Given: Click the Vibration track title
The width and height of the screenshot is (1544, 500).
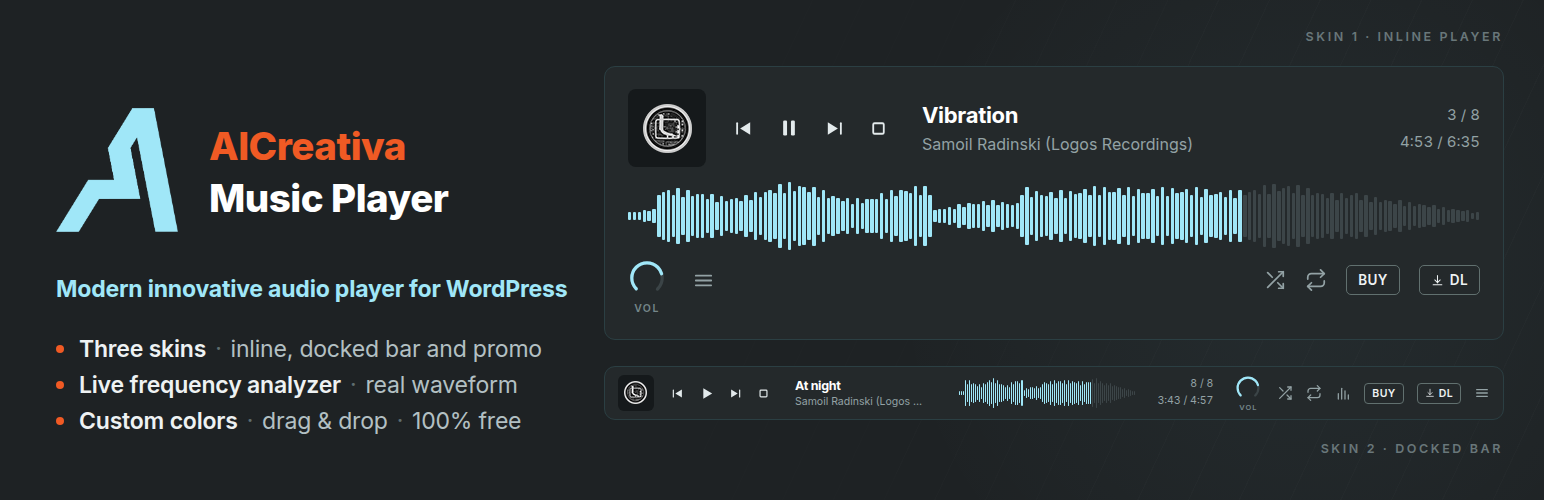Looking at the screenshot, I should pyautogui.click(x=970, y=115).
